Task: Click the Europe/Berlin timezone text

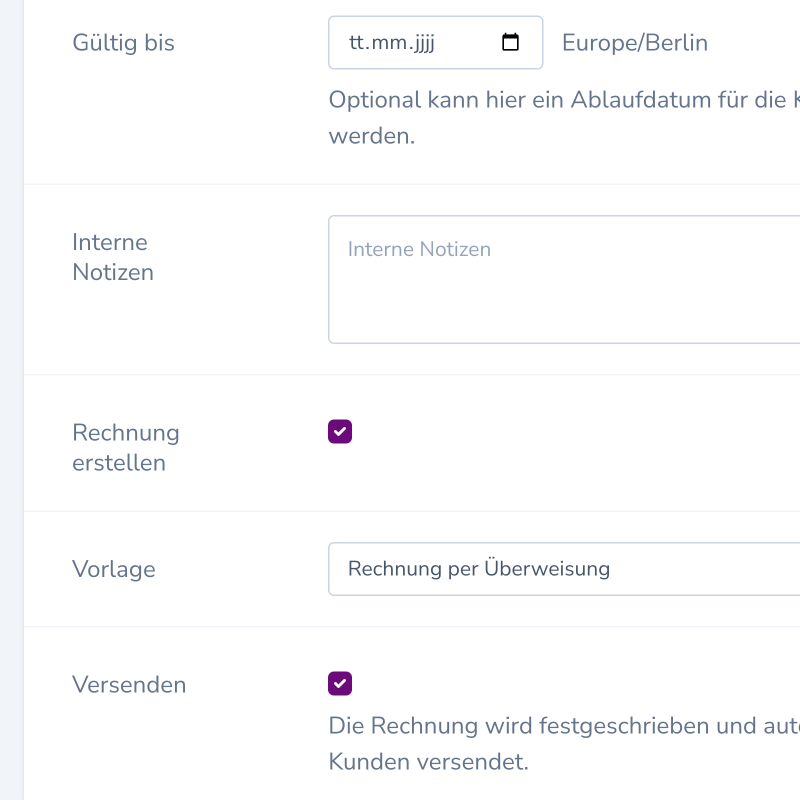Action: click(635, 43)
